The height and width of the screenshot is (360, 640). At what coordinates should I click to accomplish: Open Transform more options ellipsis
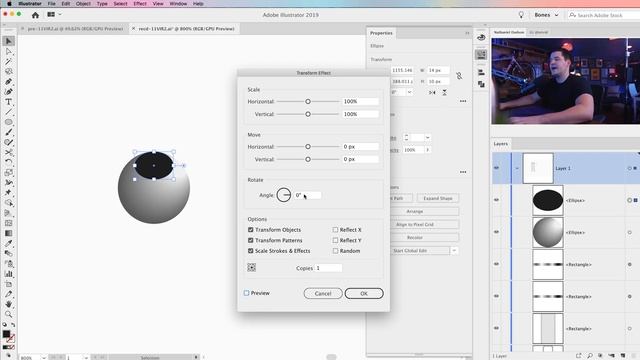(x=463, y=101)
